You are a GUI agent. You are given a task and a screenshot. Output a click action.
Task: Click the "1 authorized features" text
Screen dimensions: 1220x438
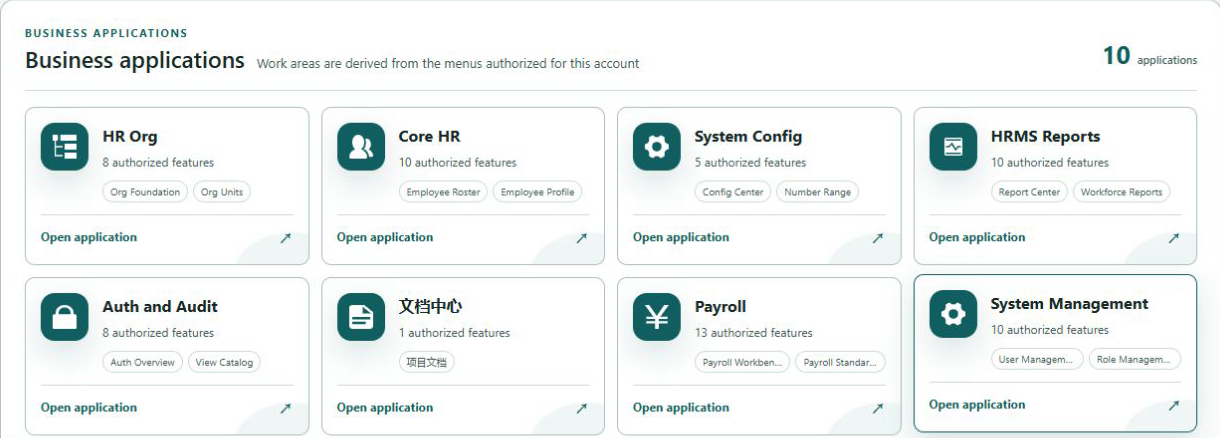455,333
